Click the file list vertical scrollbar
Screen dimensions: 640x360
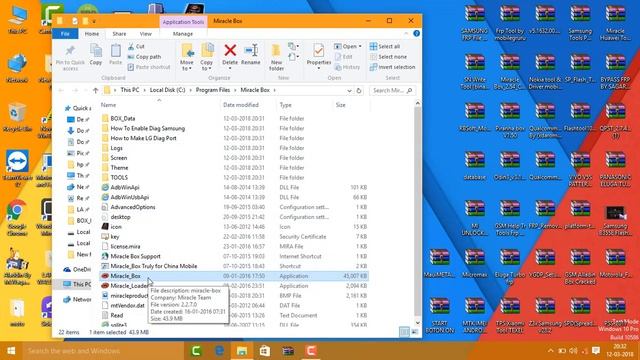pos(417,212)
